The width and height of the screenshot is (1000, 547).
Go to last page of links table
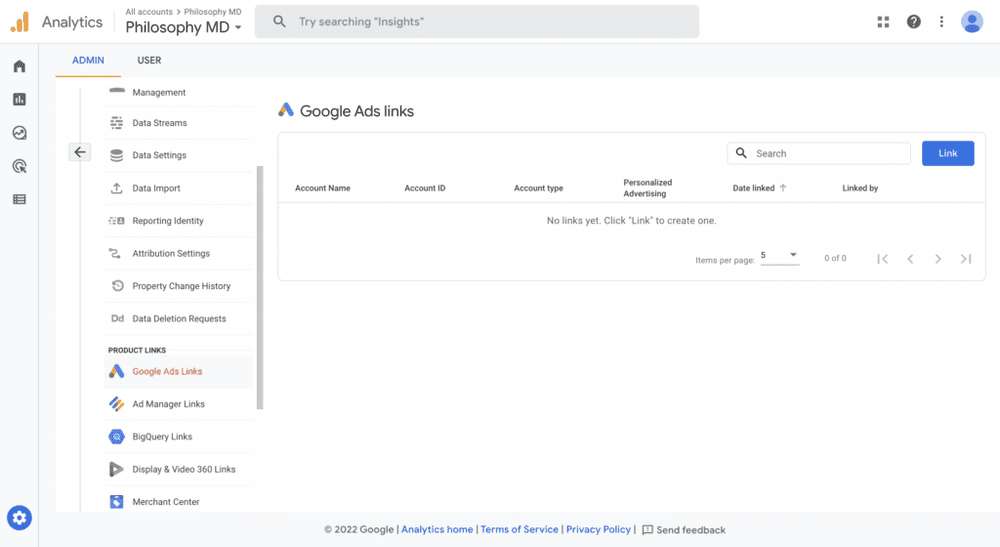[x=966, y=259]
